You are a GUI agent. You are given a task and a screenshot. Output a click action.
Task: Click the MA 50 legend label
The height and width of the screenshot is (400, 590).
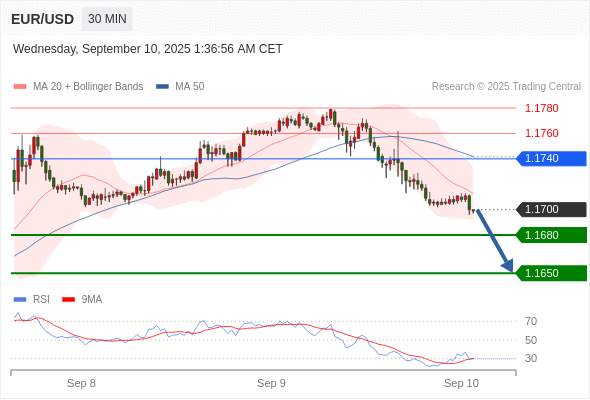pos(190,86)
